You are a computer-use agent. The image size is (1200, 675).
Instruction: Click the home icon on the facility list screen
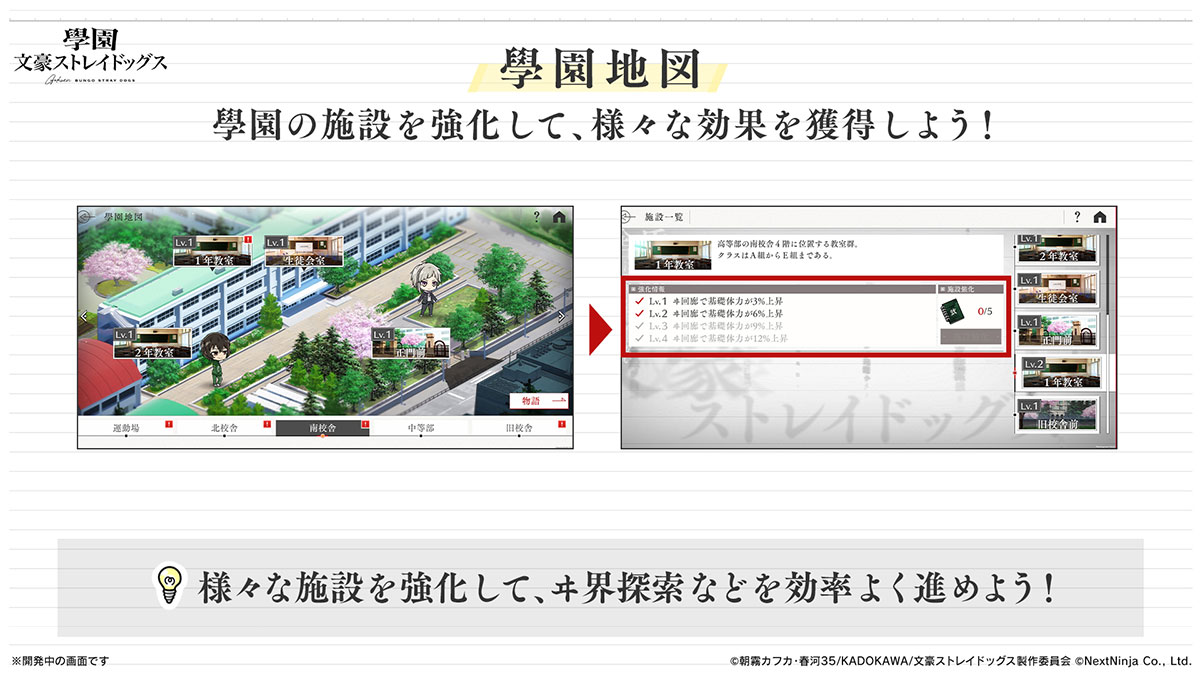click(1100, 217)
